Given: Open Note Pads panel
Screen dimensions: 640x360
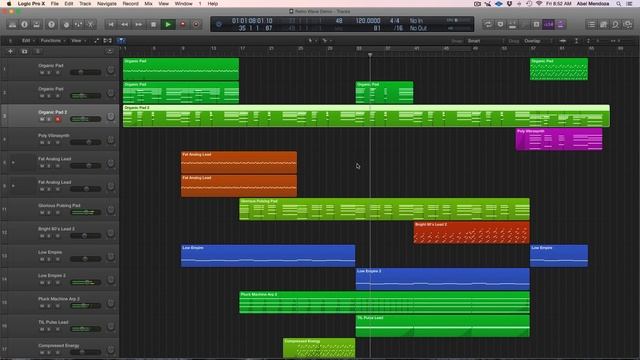Looking at the screenshot, I should (x=603, y=24).
